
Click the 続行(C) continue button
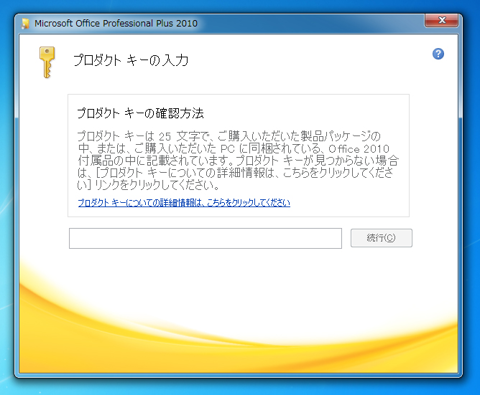pos(381,238)
